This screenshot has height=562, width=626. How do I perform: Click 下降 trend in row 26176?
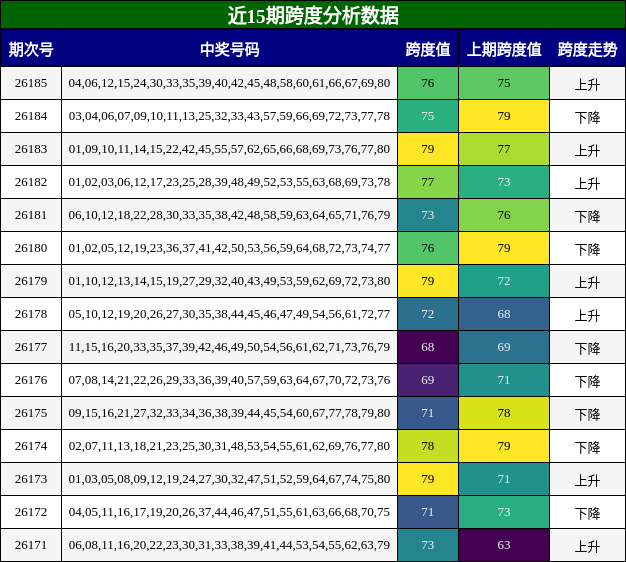tap(587, 382)
